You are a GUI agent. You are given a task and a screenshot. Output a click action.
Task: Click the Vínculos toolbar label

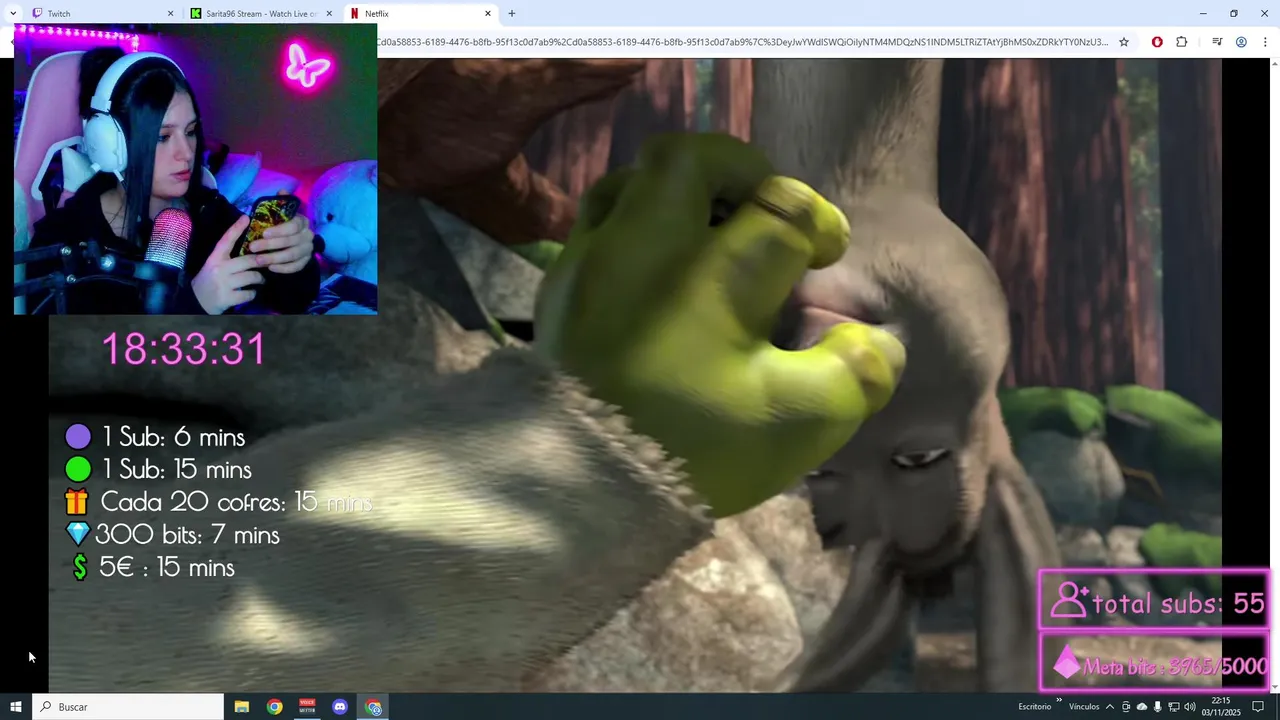tap(1084, 707)
